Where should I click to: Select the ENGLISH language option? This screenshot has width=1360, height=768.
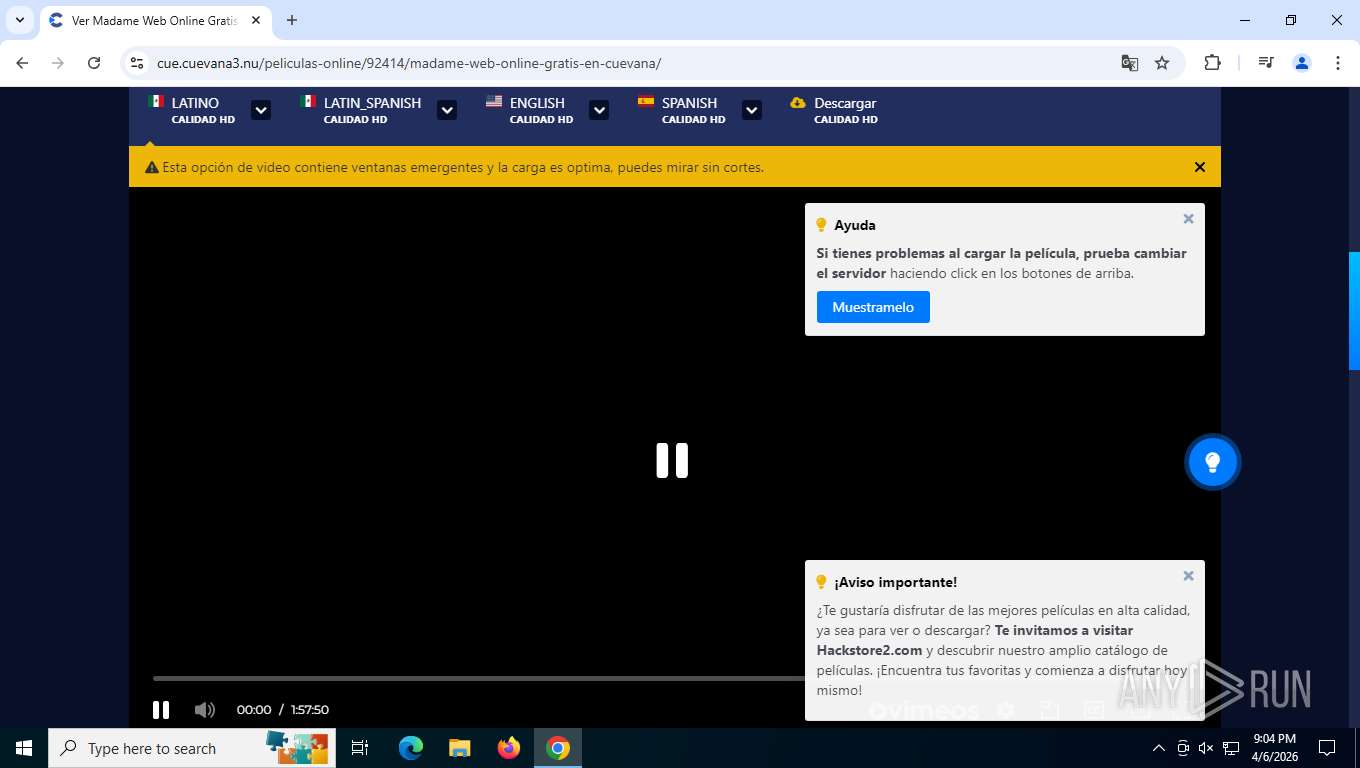tap(541, 110)
